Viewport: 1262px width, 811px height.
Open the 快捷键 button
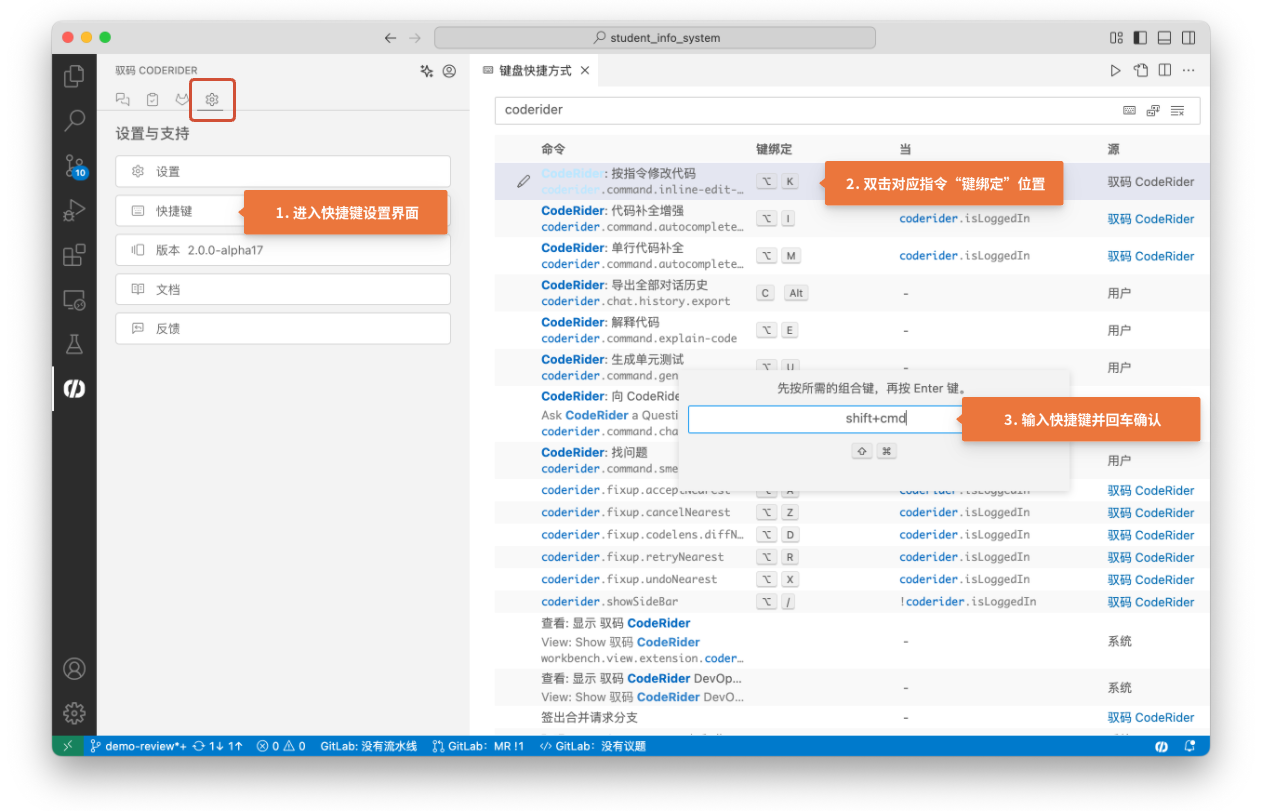[x=283, y=211]
